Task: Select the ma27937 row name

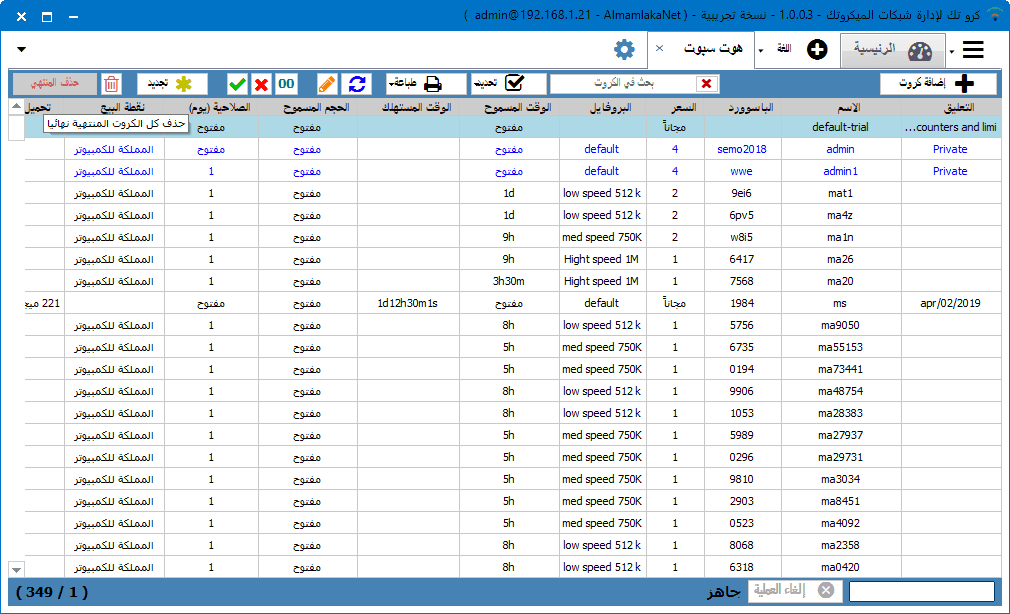Action: point(840,435)
